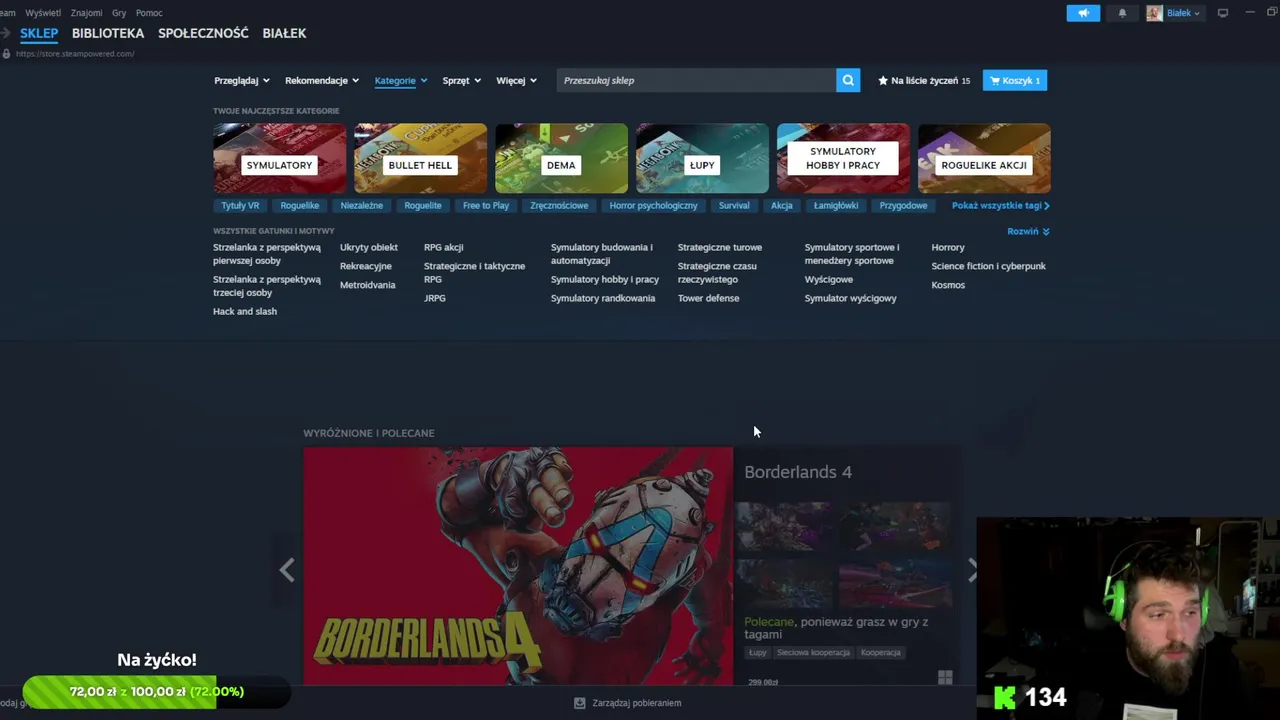Open the Hack and slash genre link
1280x720 pixels.
[245, 311]
